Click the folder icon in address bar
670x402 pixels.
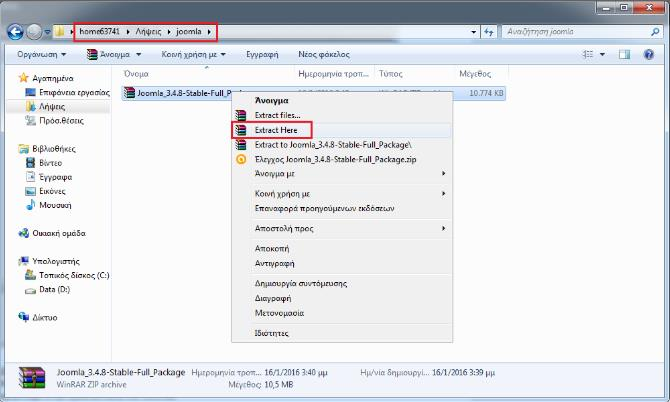click(60, 32)
